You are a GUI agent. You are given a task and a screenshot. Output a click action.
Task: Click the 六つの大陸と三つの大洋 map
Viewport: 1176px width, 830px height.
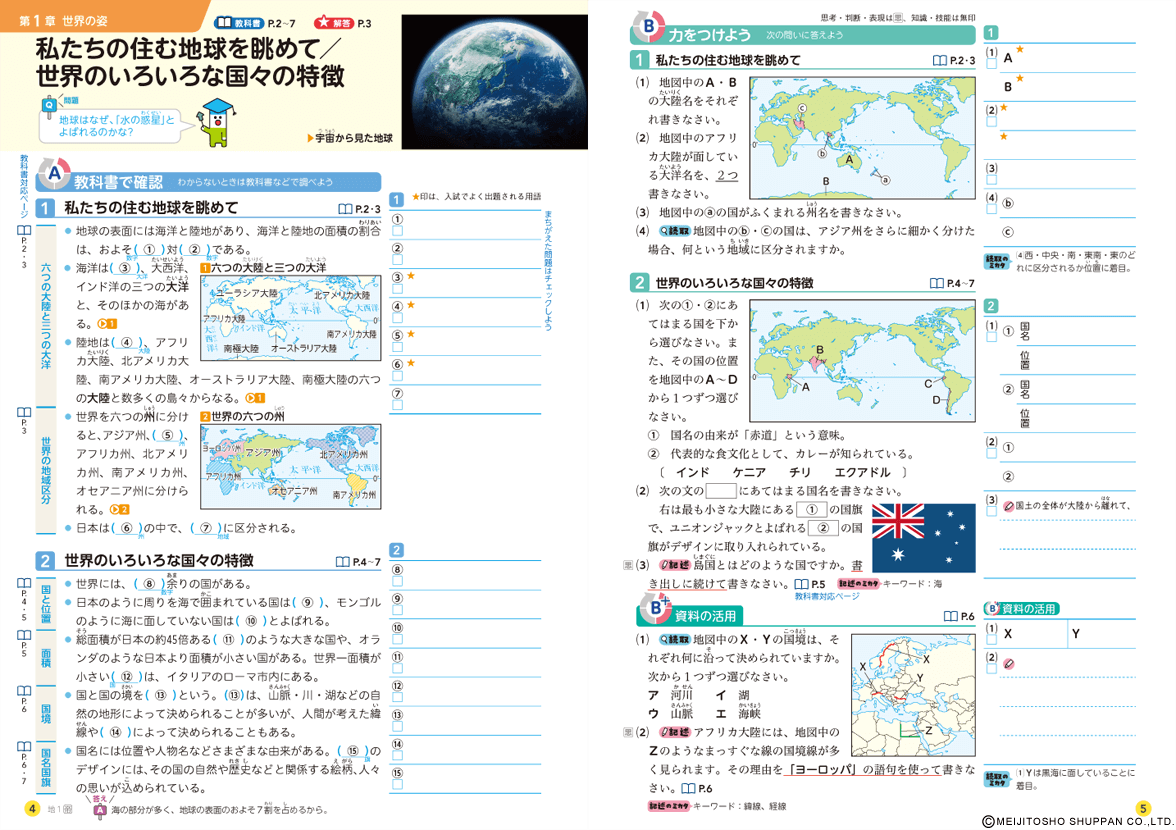(290, 318)
